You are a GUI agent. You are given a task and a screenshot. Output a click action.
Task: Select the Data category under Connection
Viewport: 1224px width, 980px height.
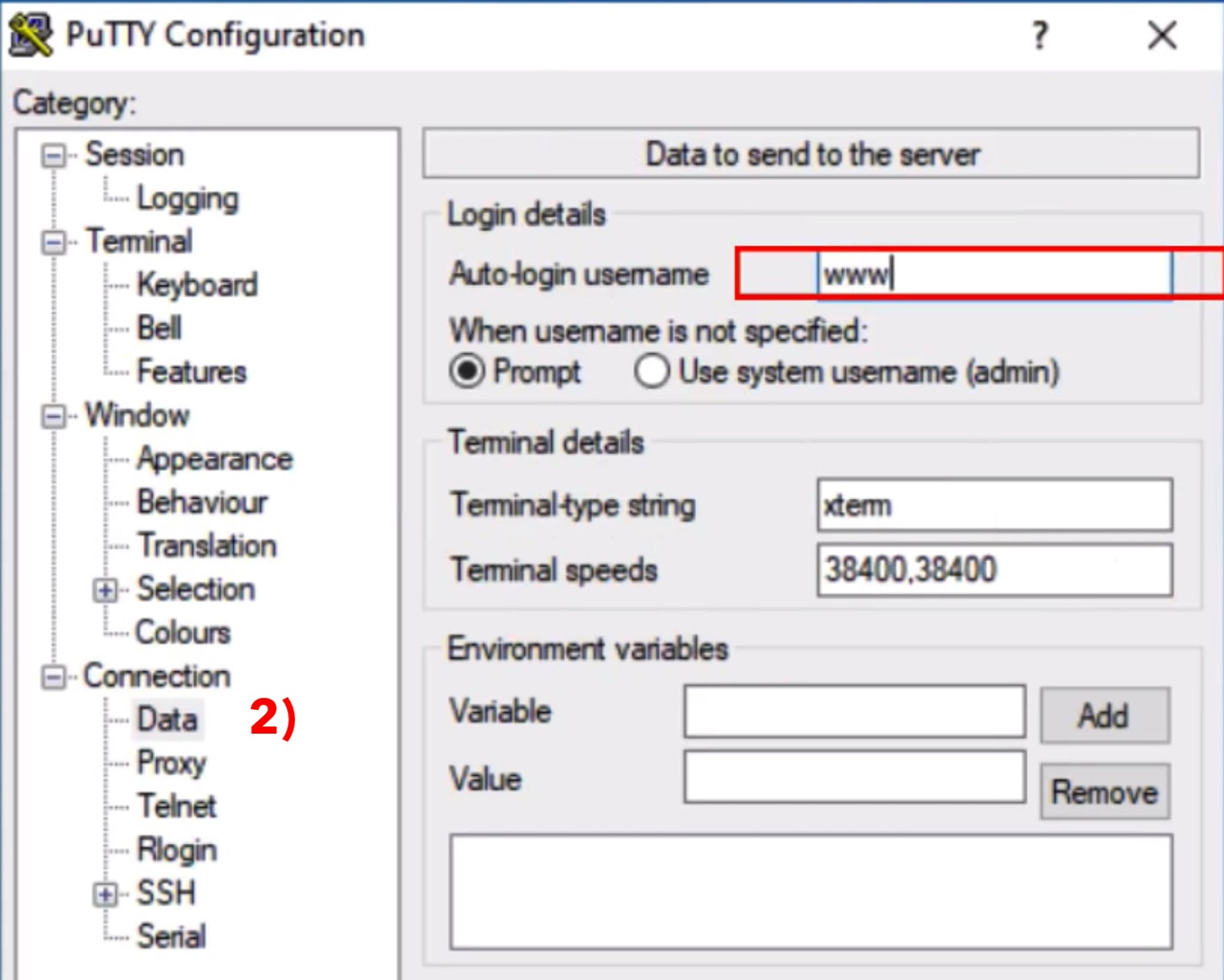coord(167,719)
